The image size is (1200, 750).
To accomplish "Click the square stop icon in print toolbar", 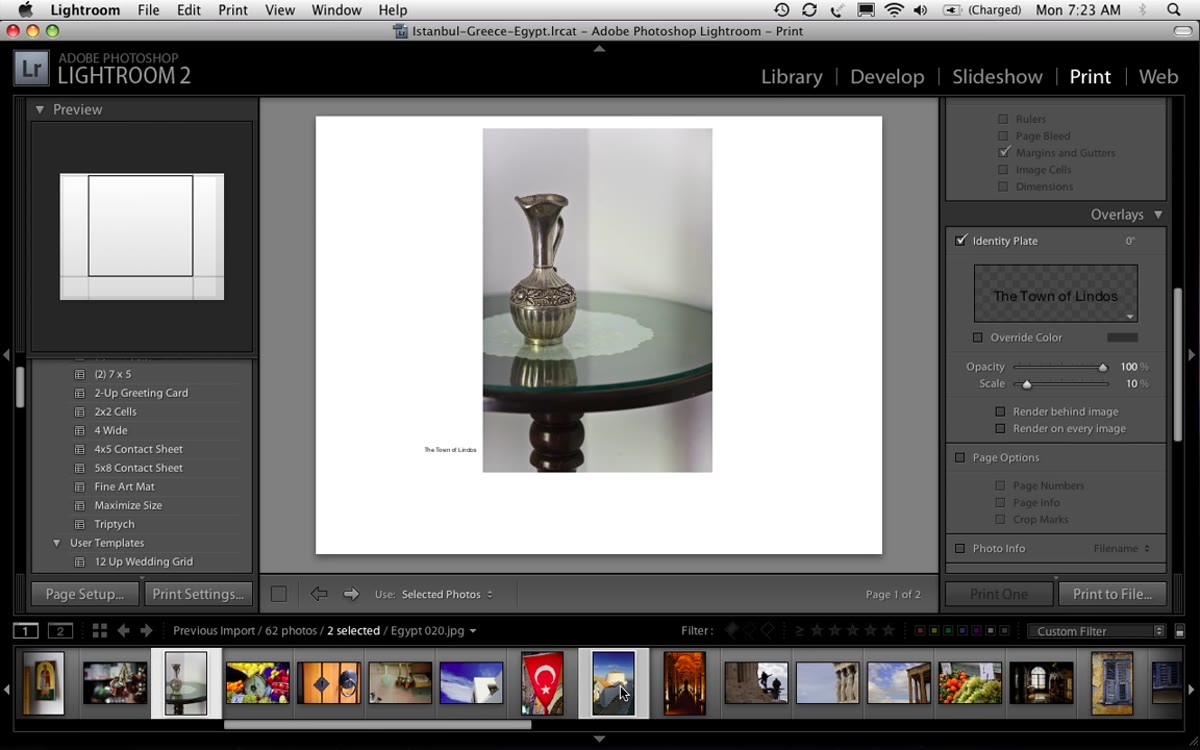I will point(279,594).
